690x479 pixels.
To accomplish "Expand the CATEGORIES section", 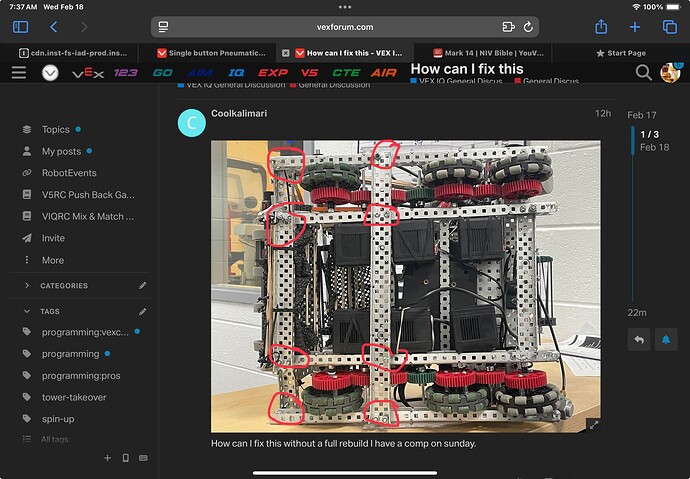I will [64, 285].
